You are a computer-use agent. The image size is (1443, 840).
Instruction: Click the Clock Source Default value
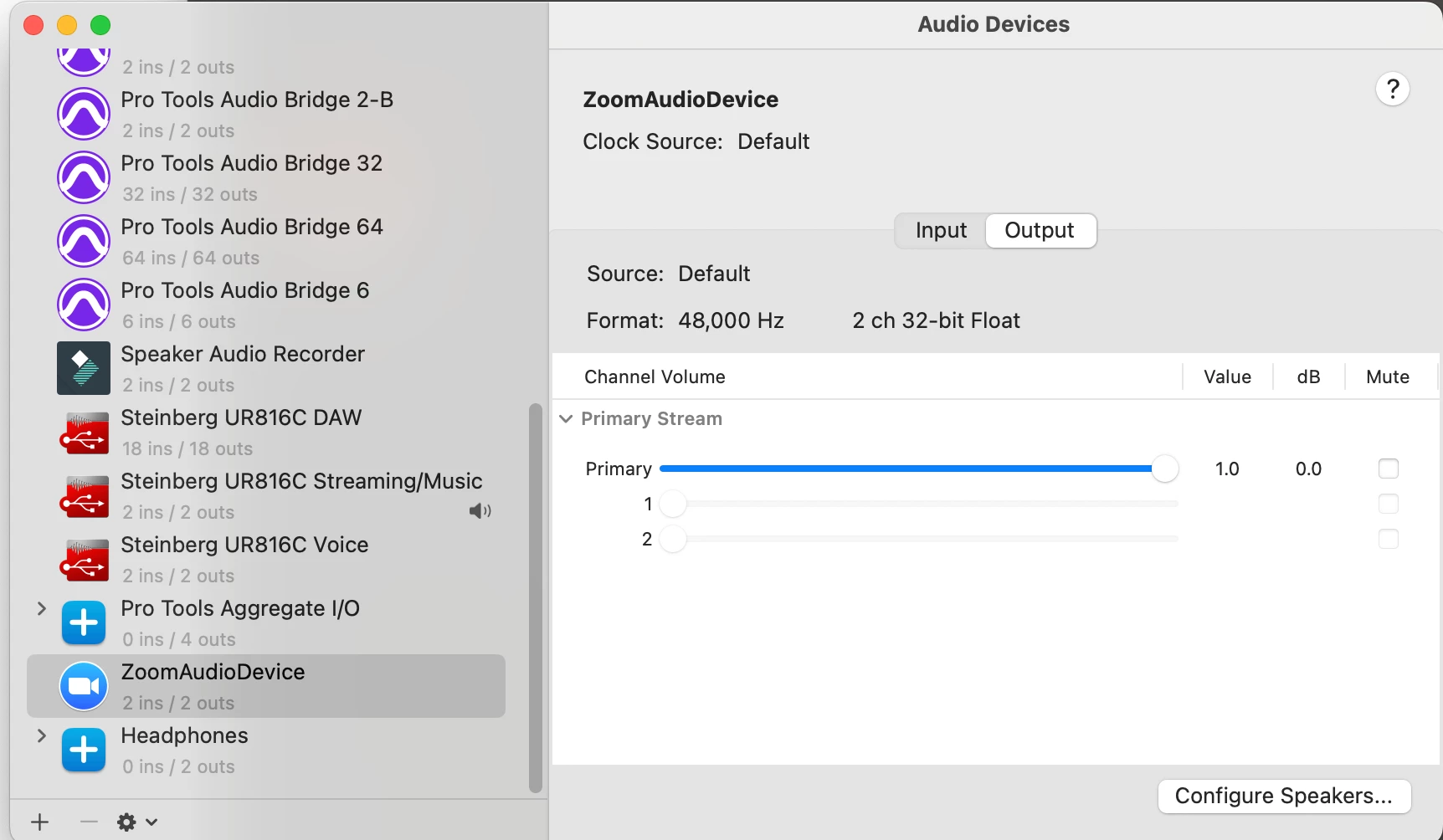coord(773,141)
